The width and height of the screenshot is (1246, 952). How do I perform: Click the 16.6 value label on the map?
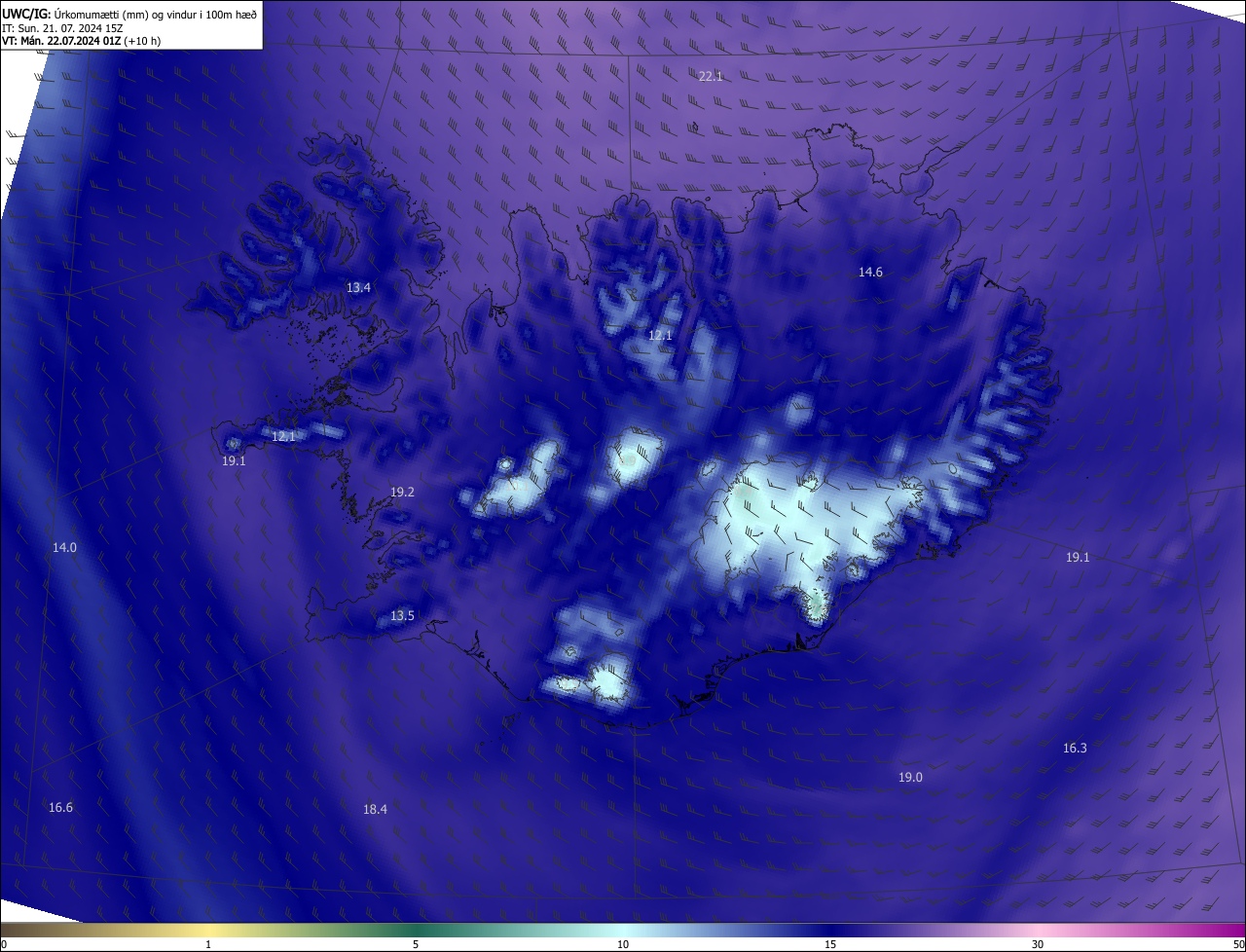coord(60,808)
